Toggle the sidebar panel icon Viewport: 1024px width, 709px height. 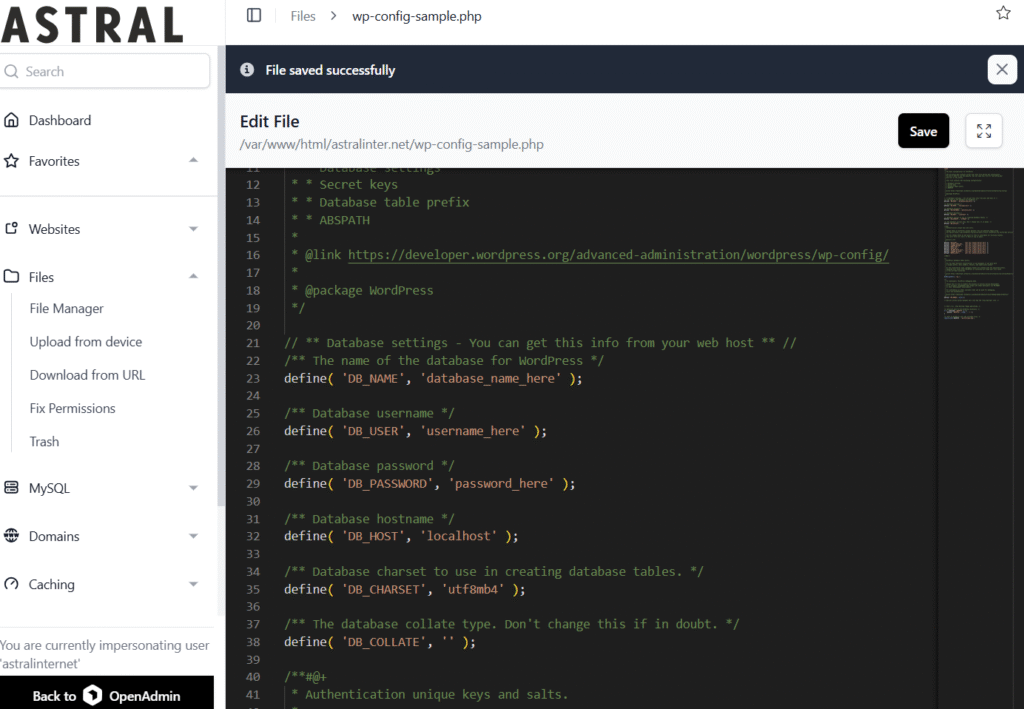[254, 15]
